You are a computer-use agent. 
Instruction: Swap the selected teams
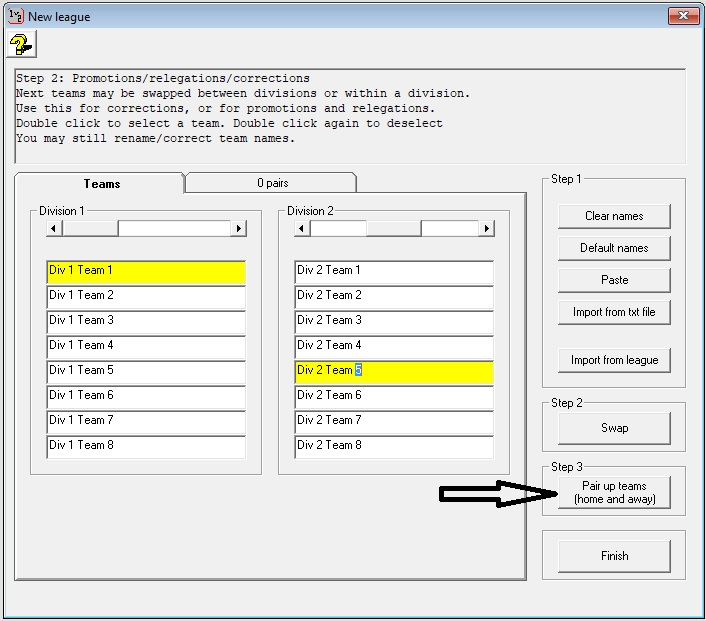(614, 428)
